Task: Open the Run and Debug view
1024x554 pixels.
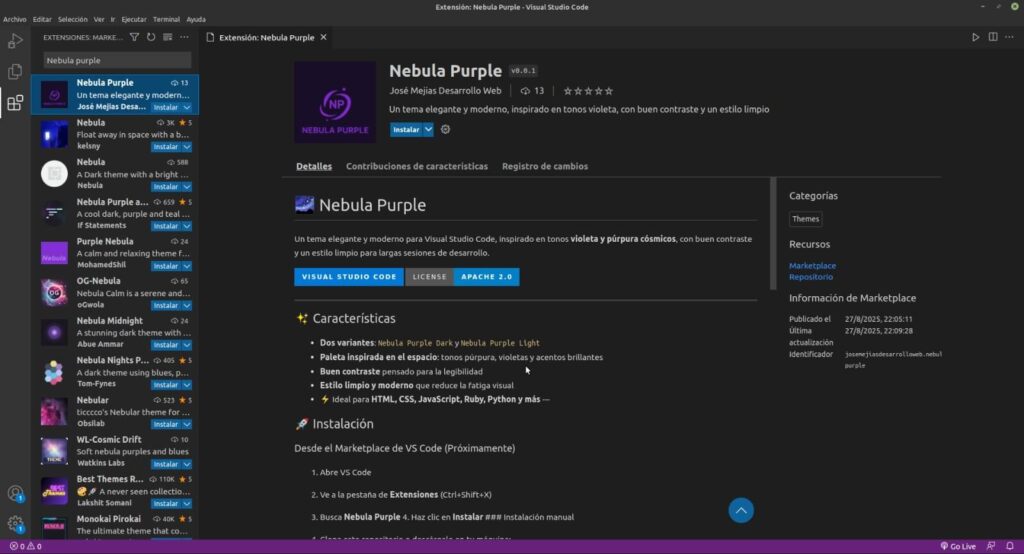Action: click(15, 41)
